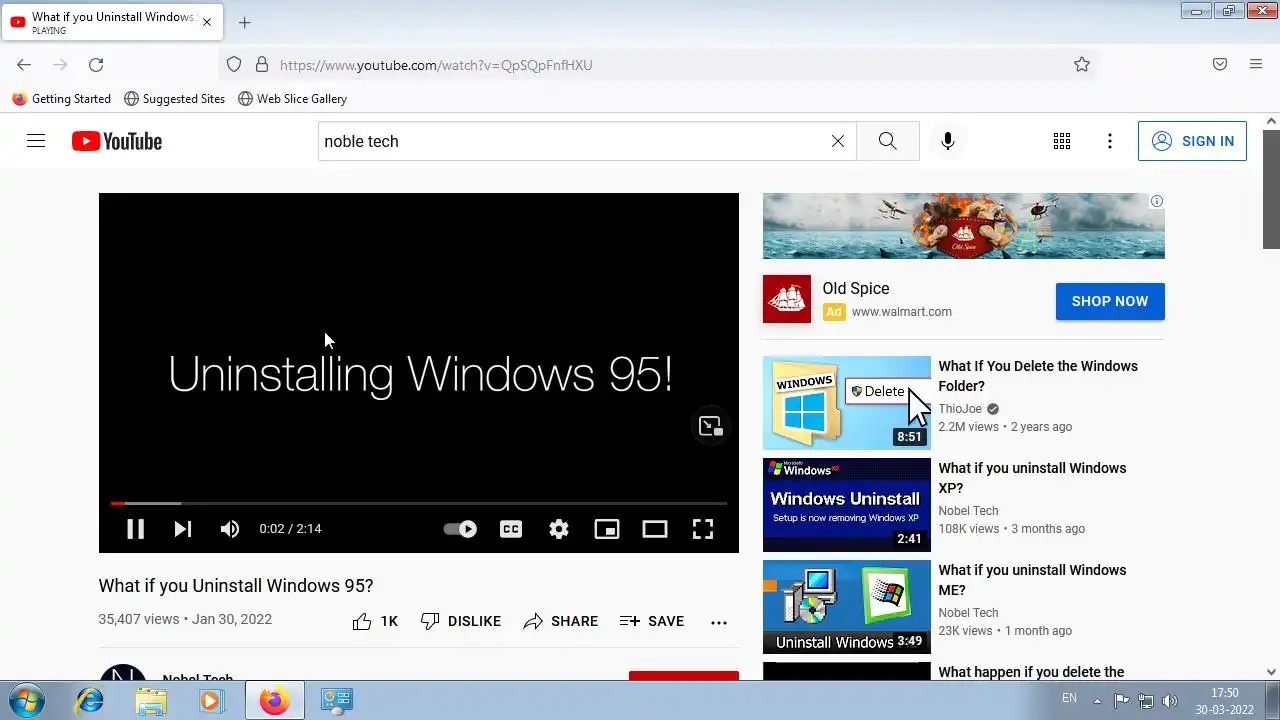Open YouTube settings three-dot menu
Image resolution: width=1280 pixels, height=720 pixels.
[1110, 141]
